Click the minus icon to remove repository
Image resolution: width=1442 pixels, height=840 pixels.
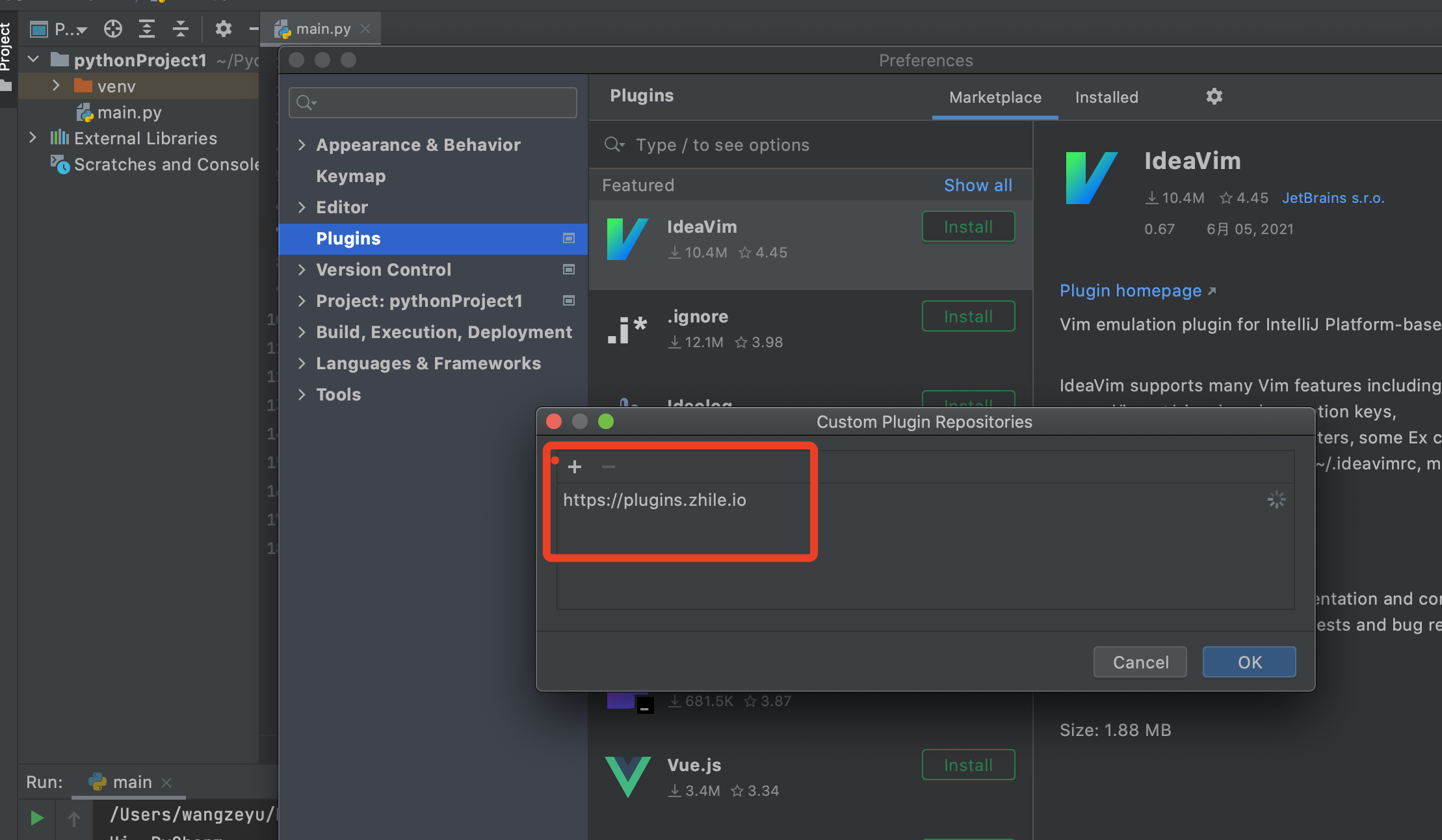click(x=608, y=467)
